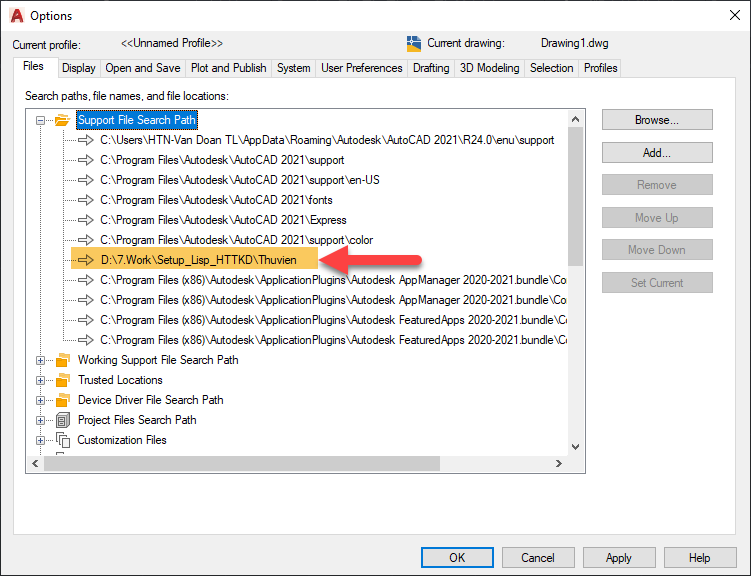Click the vertical scrollbar down arrow
The height and width of the screenshot is (576, 751).
[x=575, y=447]
